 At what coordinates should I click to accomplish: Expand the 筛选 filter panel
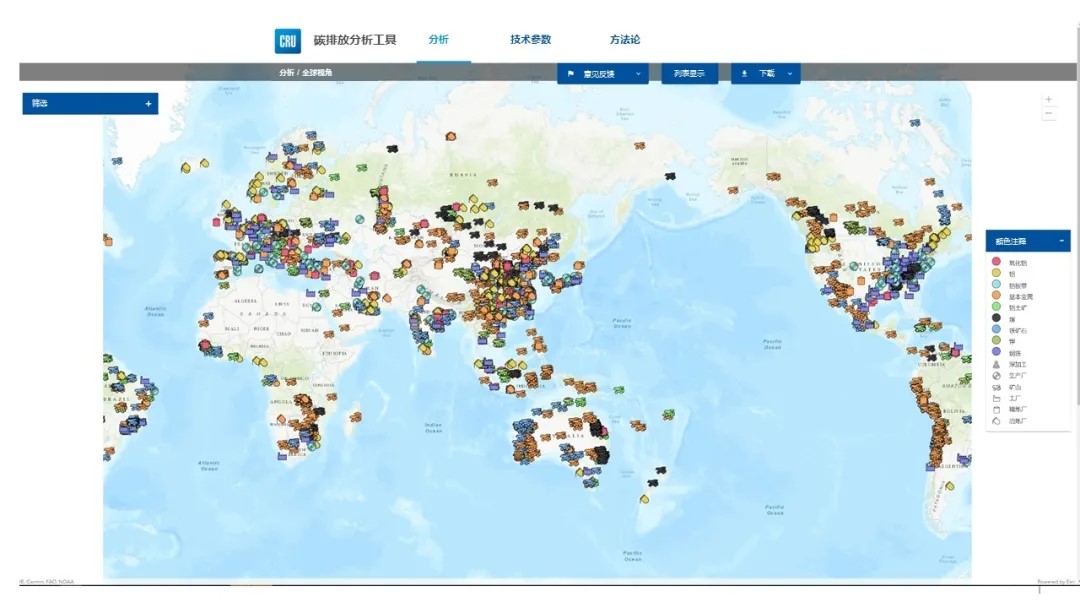(x=148, y=104)
